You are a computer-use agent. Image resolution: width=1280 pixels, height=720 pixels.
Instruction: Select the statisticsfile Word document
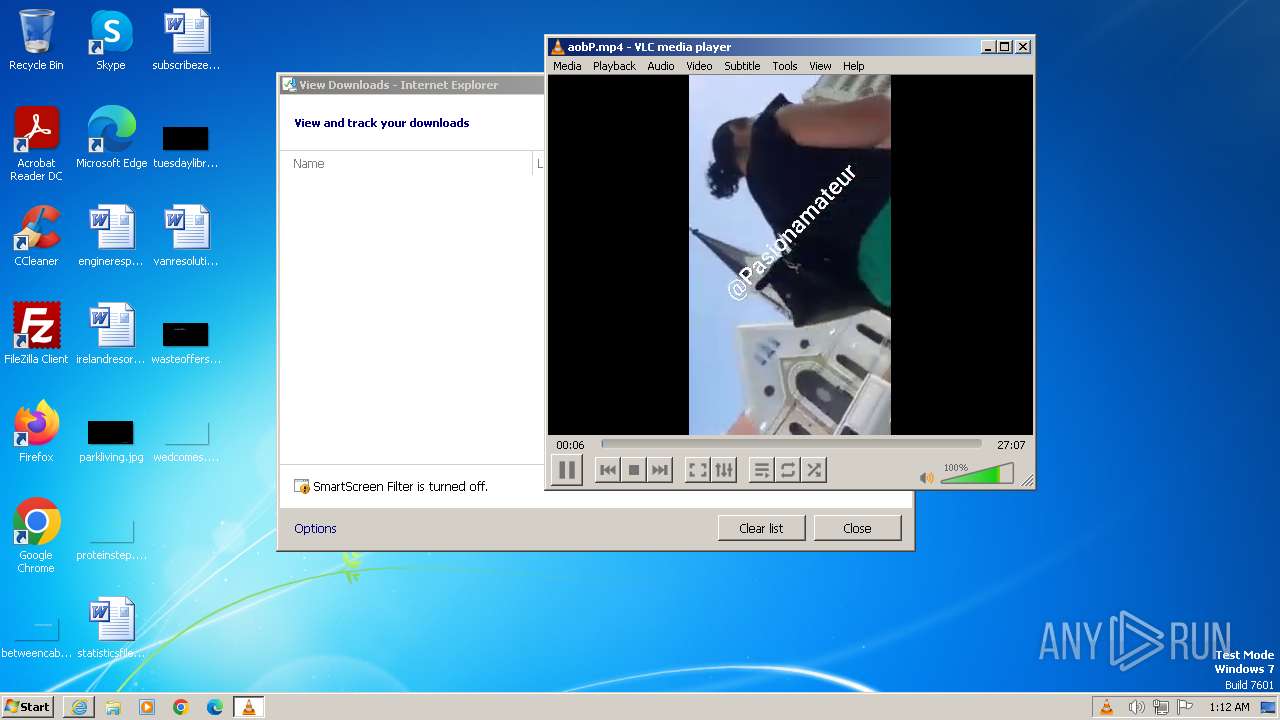tap(111, 628)
